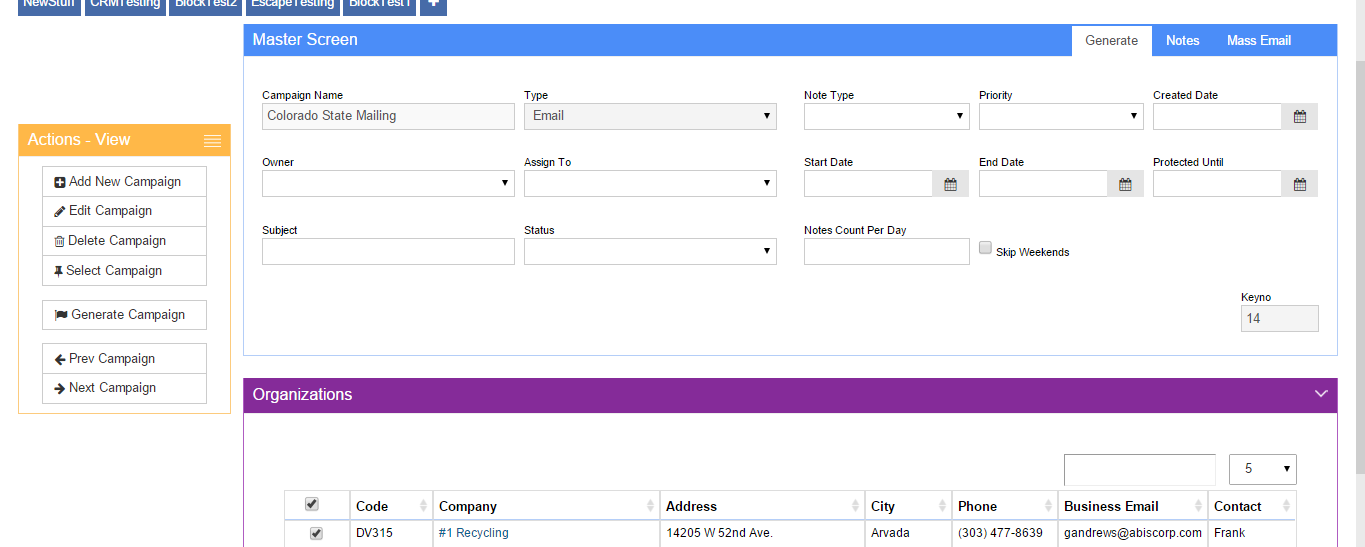This screenshot has height=547, width=1365.
Task: Click the Actions panel hamburger menu icon
Action: click(x=212, y=141)
